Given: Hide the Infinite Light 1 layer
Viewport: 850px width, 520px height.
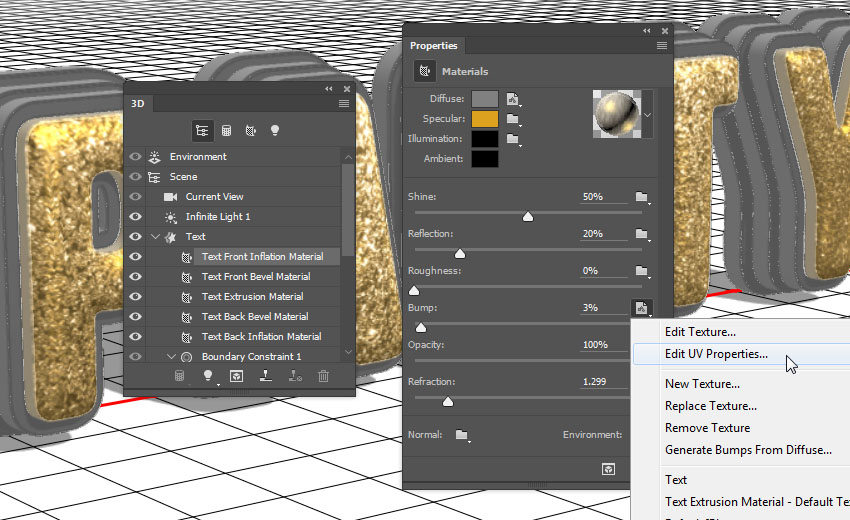Looking at the screenshot, I should pos(136,217).
